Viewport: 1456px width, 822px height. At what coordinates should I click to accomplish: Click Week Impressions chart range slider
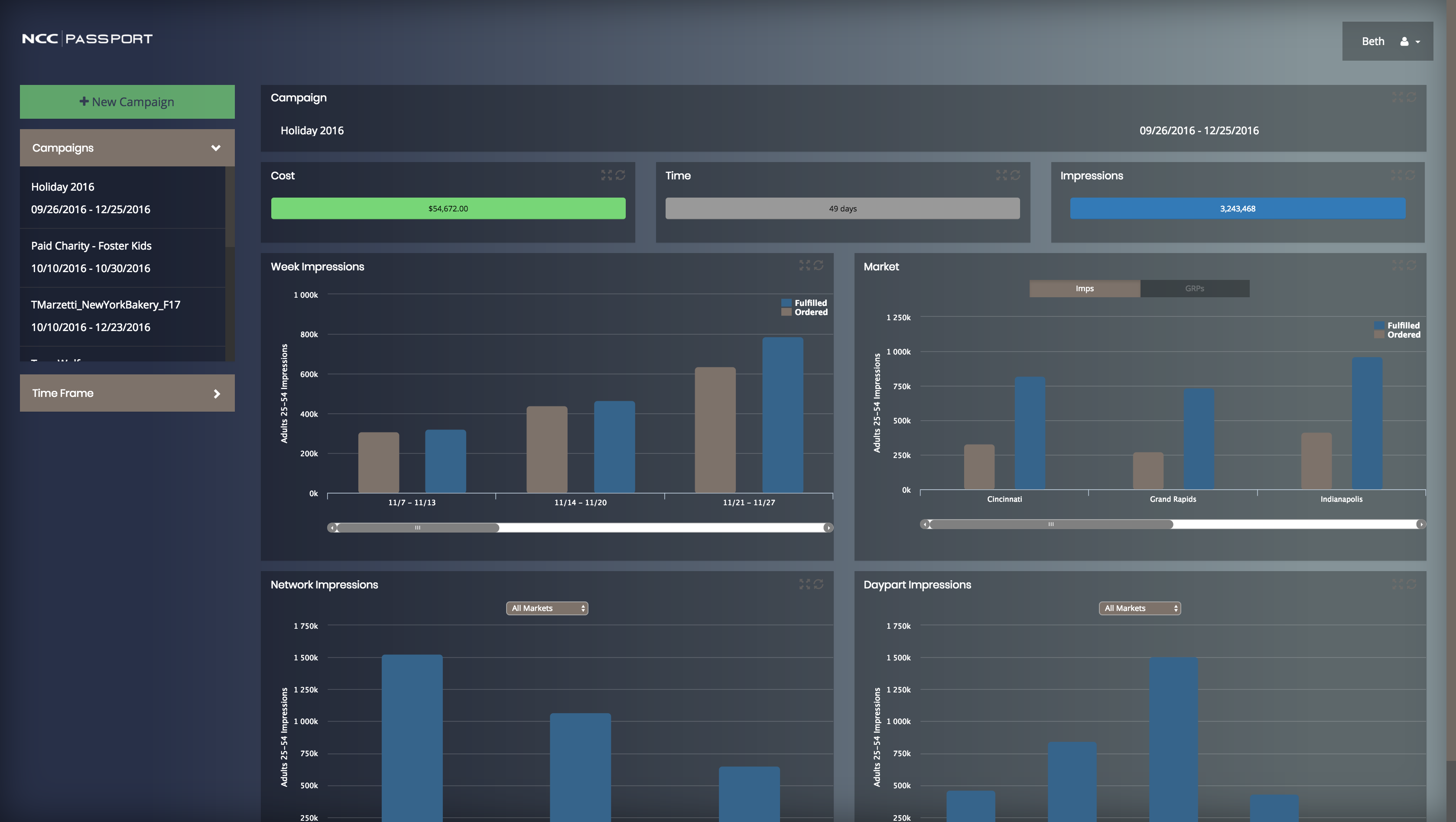coord(417,527)
